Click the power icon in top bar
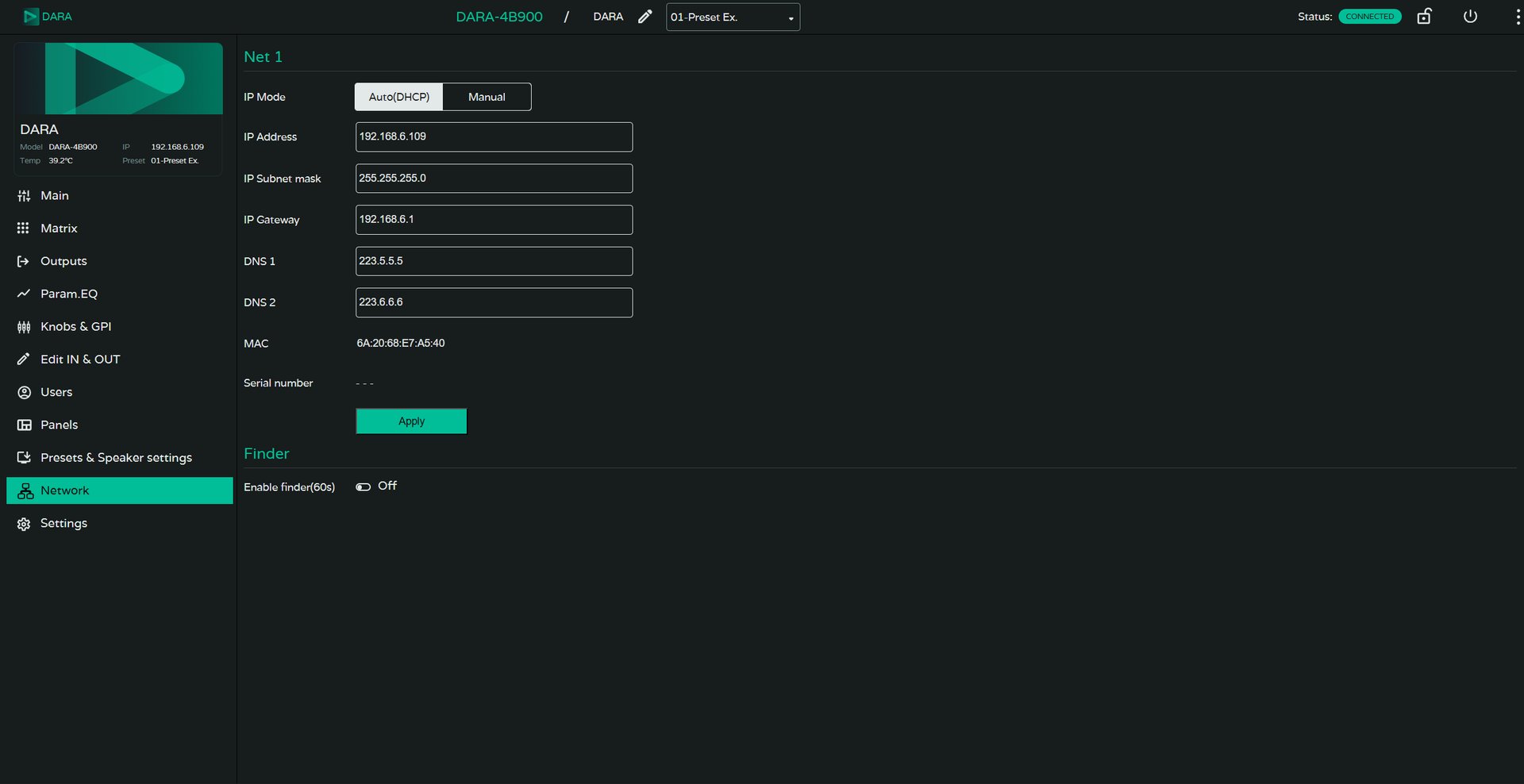This screenshot has height=784, width=1524. 1470,17
